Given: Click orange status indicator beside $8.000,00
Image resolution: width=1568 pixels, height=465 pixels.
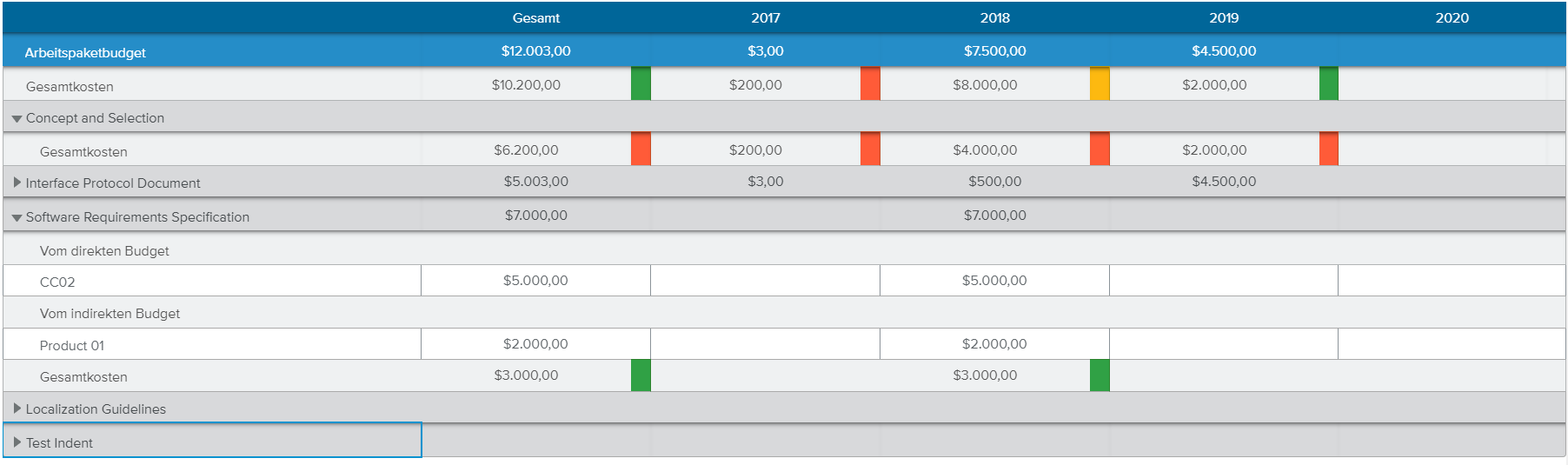Looking at the screenshot, I should (x=1100, y=84).
